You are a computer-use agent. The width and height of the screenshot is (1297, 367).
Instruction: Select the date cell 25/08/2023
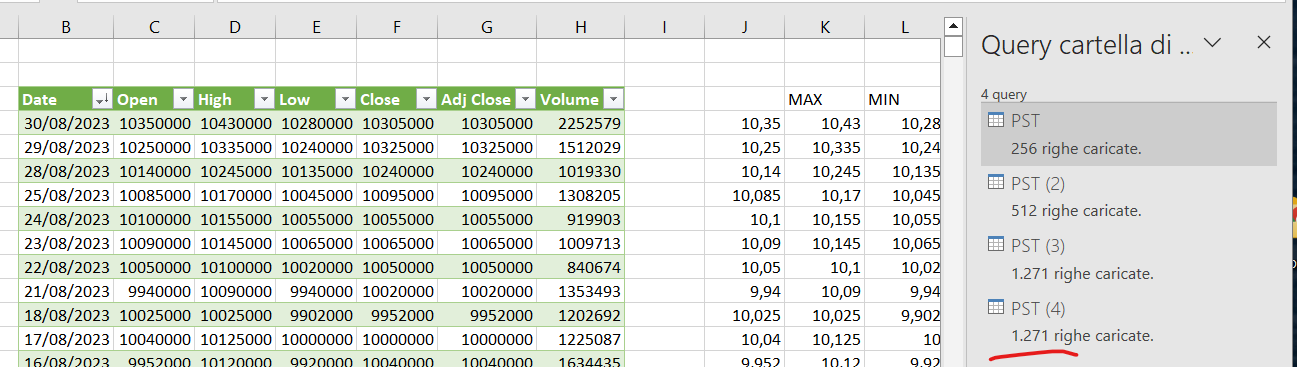66,195
